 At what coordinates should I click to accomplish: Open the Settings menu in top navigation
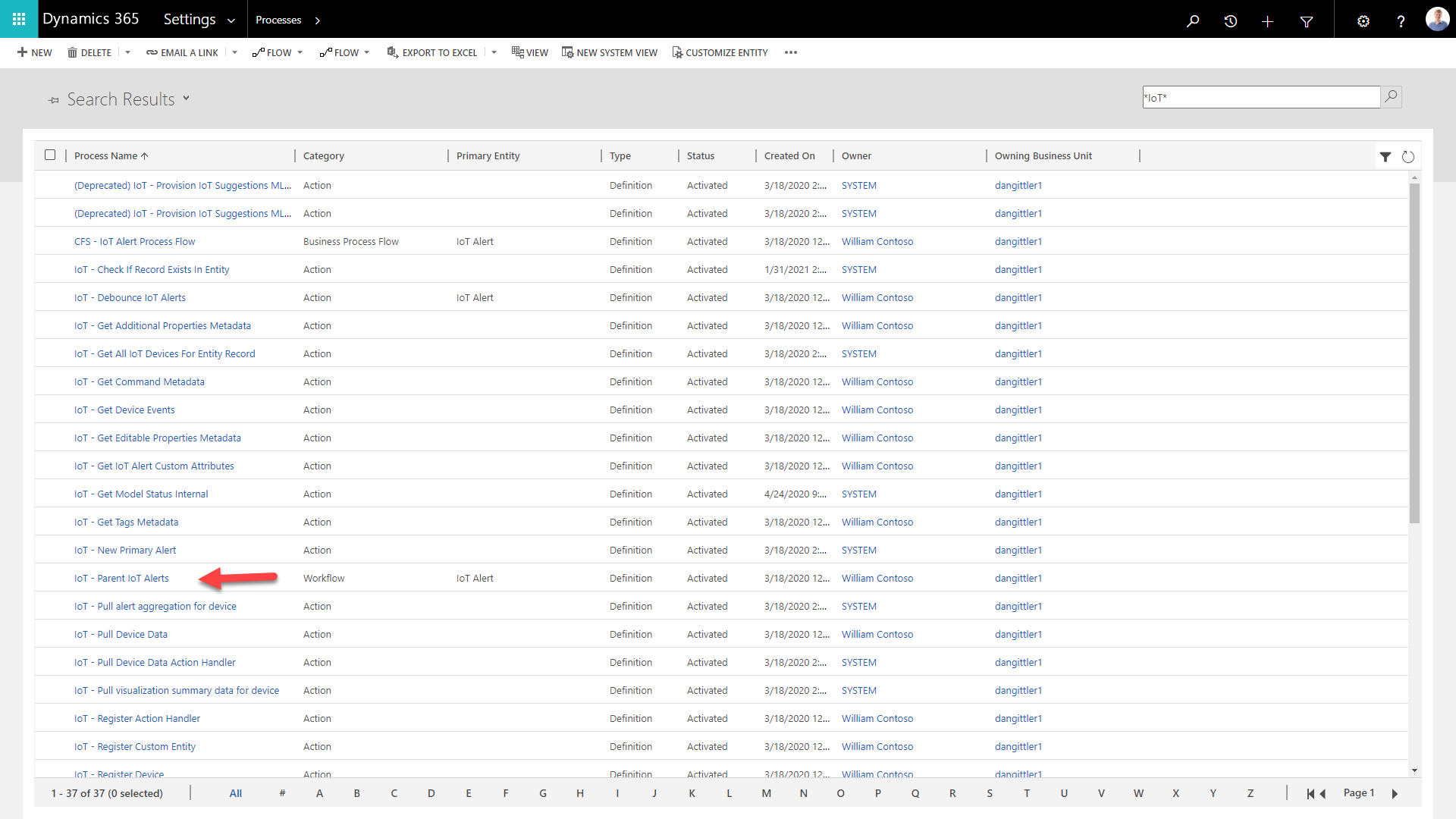point(199,19)
